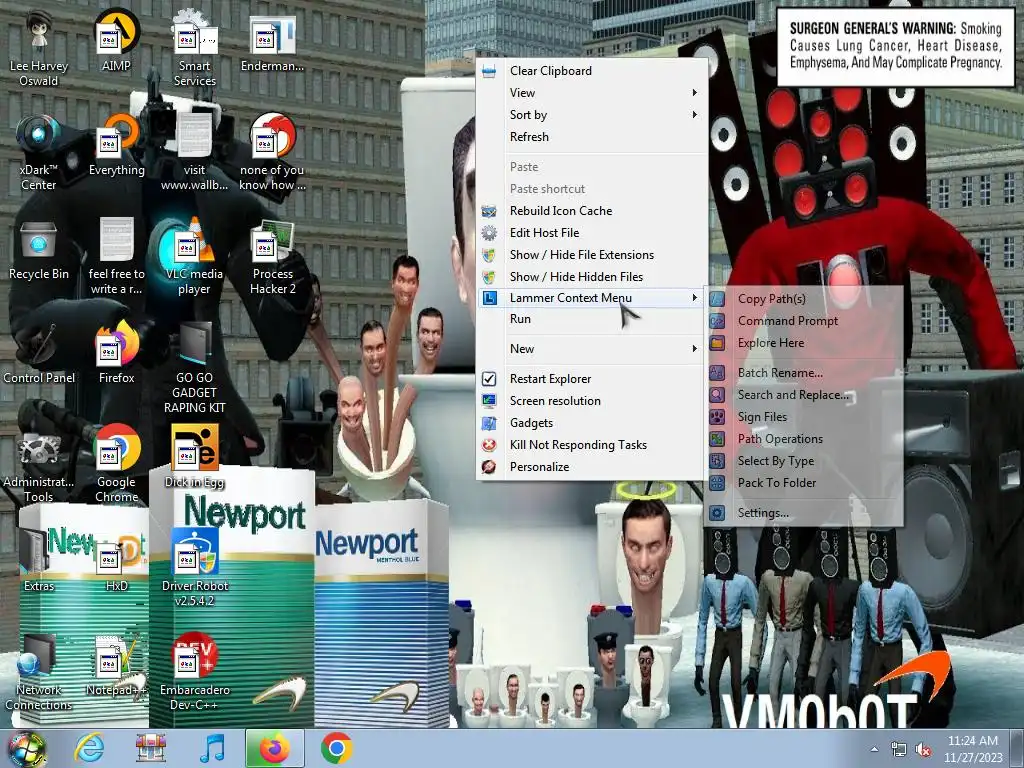This screenshot has width=1024, height=768.
Task: Expand the Lammer Context Menu submenu arrow
Action: point(695,298)
